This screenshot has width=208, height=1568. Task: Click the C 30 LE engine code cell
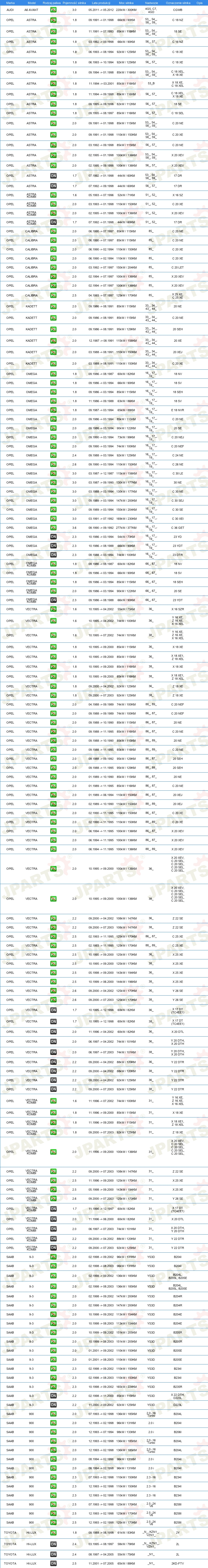click(x=178, y=473)
